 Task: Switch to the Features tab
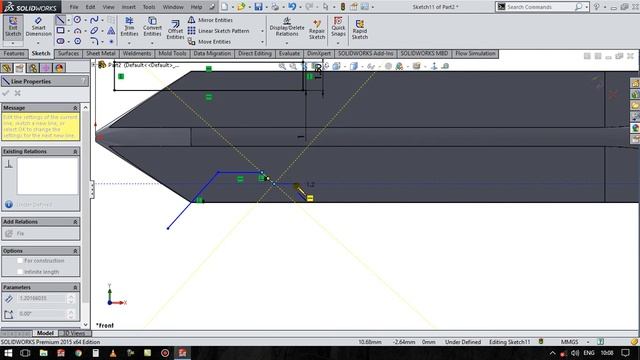pyautogui.click(x=14, y=53)
